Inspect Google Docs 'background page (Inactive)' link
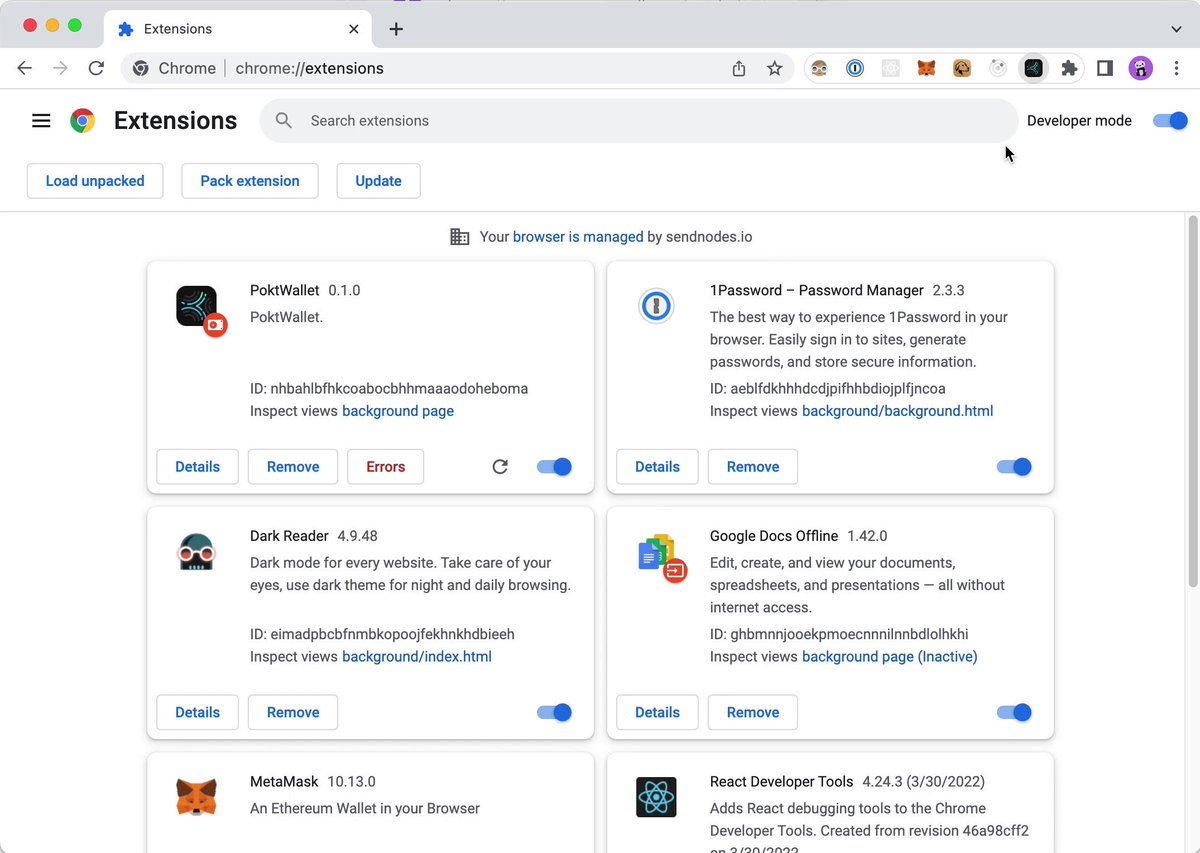1200x853 pixels. point(890,657)
